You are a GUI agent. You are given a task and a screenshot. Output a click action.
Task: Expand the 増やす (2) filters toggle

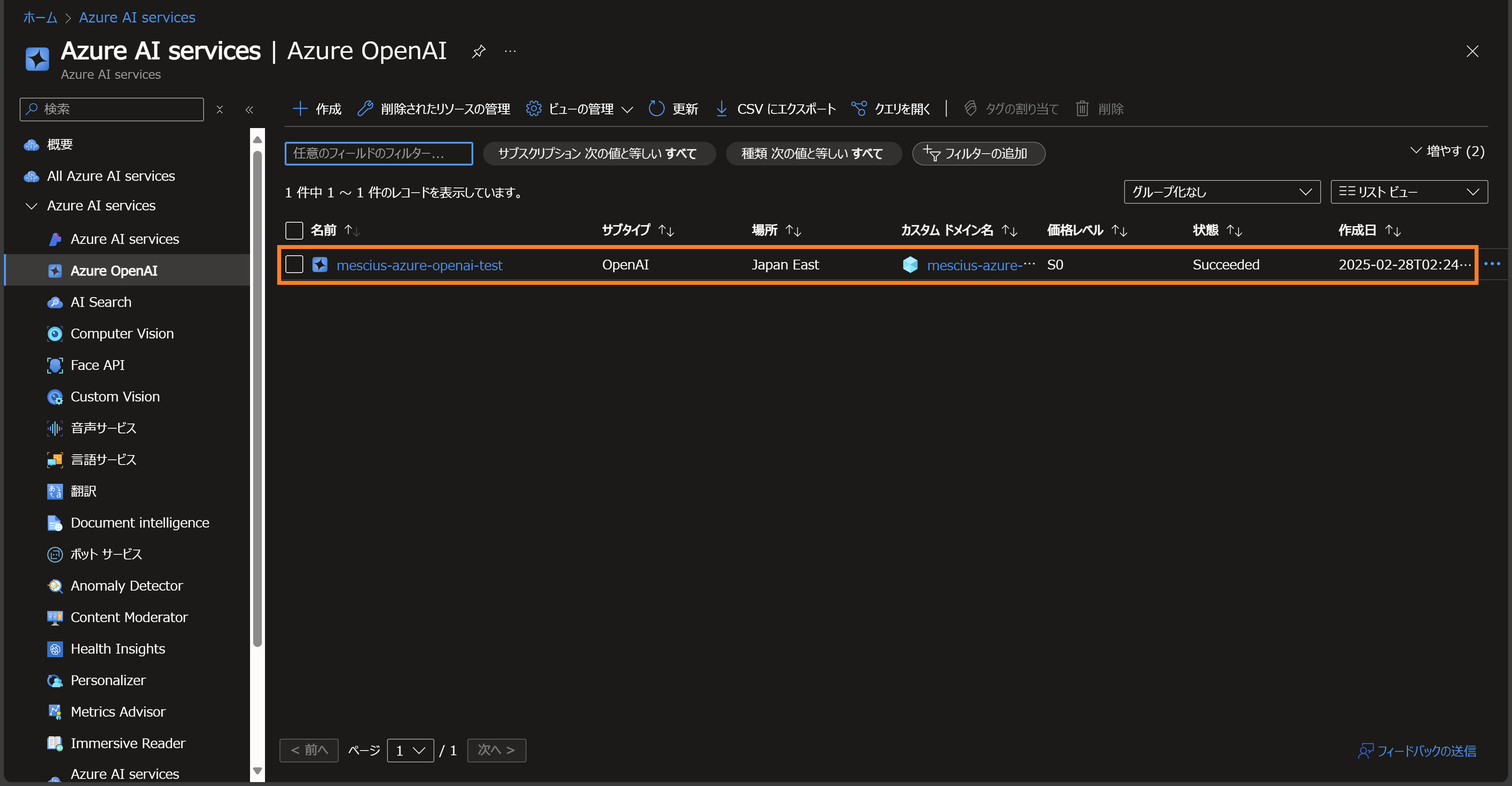(x=1447, y=151)
